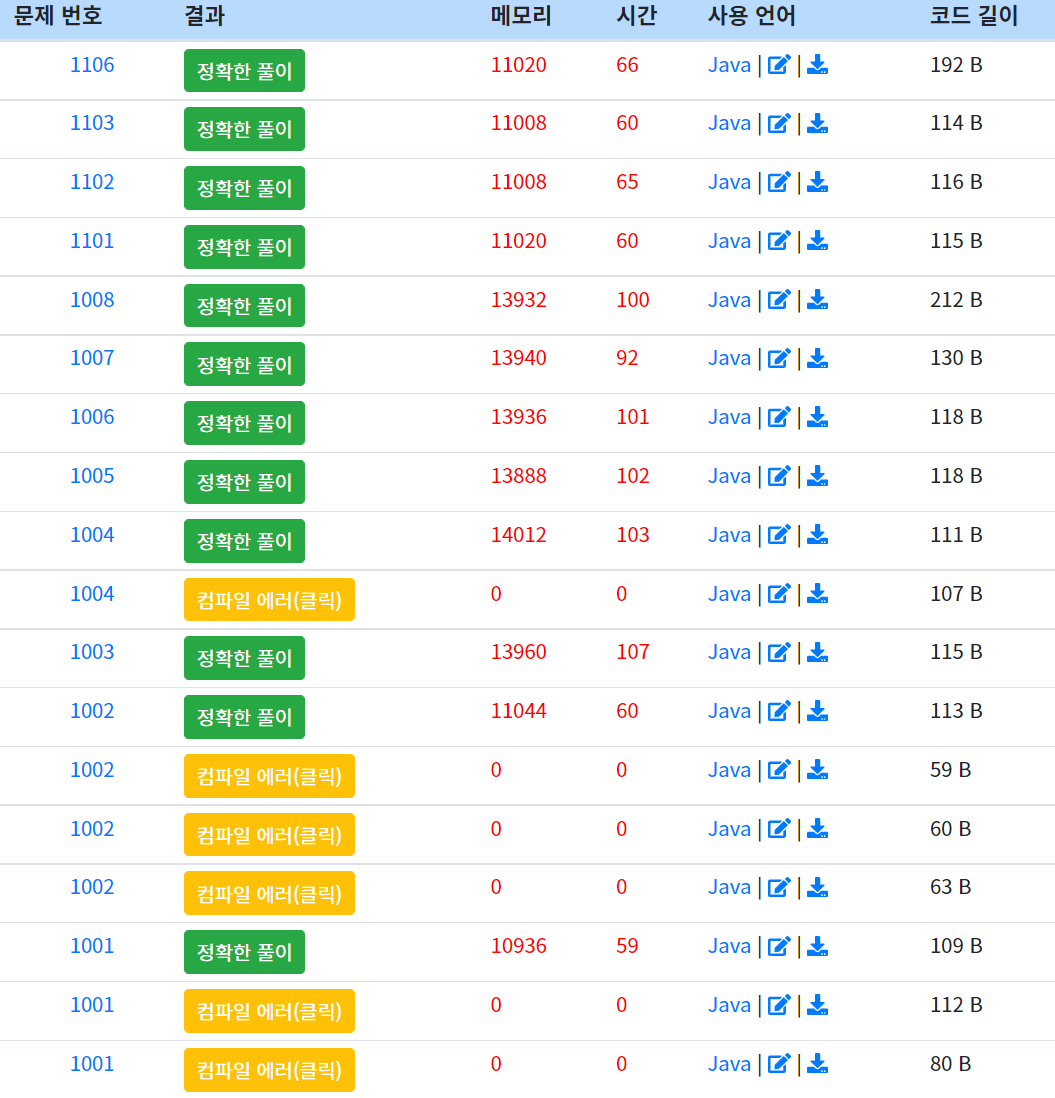Click the 코드 길이 column header
Image resolution: width=1055 pixels, height=1098 pixels.
point(974,16)
